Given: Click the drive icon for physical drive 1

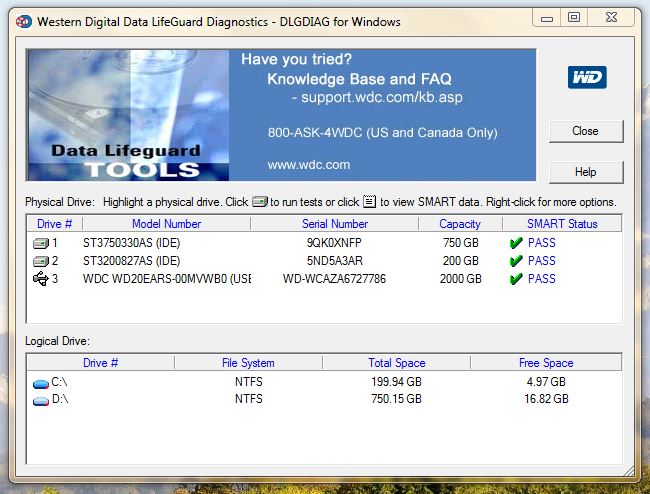Looking at the screenshot, I should (41, 243).
